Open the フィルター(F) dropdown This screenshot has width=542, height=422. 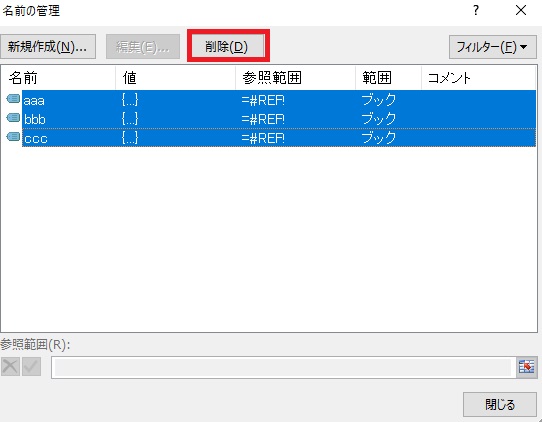493,47
